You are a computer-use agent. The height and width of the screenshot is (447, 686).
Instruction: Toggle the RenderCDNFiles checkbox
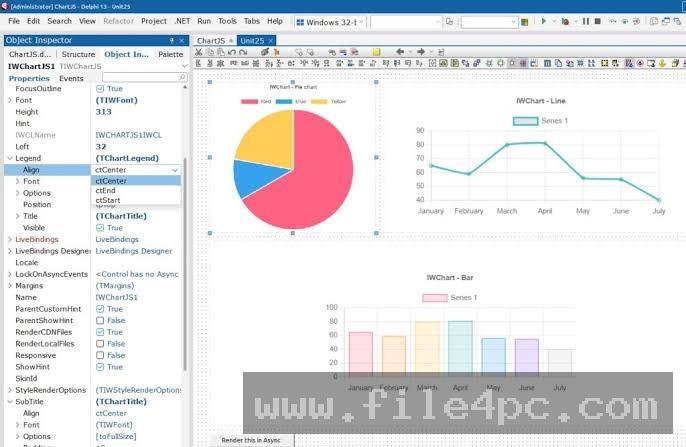click(x=100, y=332)
